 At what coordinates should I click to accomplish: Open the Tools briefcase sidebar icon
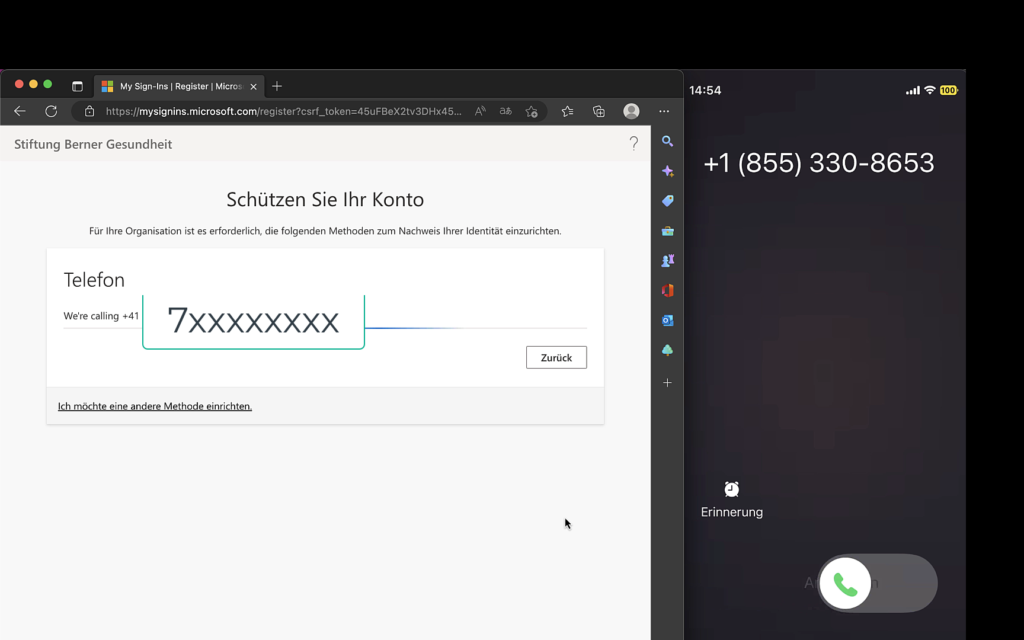pos(667,231)
